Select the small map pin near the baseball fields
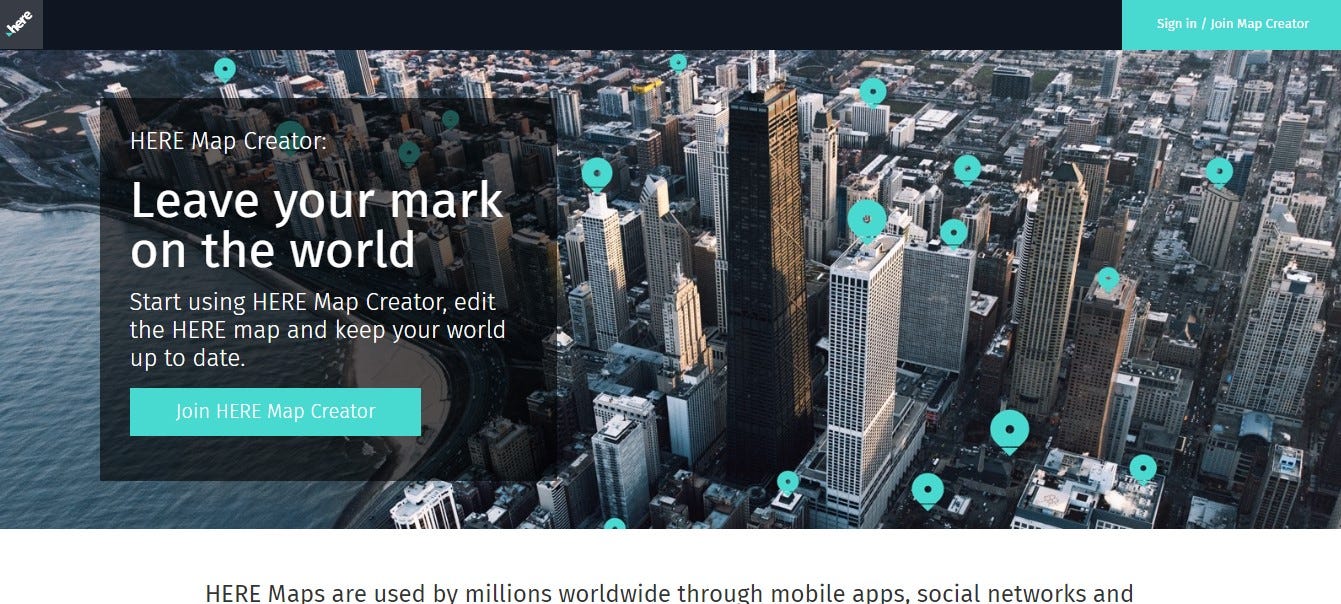 tap(225, 70)
